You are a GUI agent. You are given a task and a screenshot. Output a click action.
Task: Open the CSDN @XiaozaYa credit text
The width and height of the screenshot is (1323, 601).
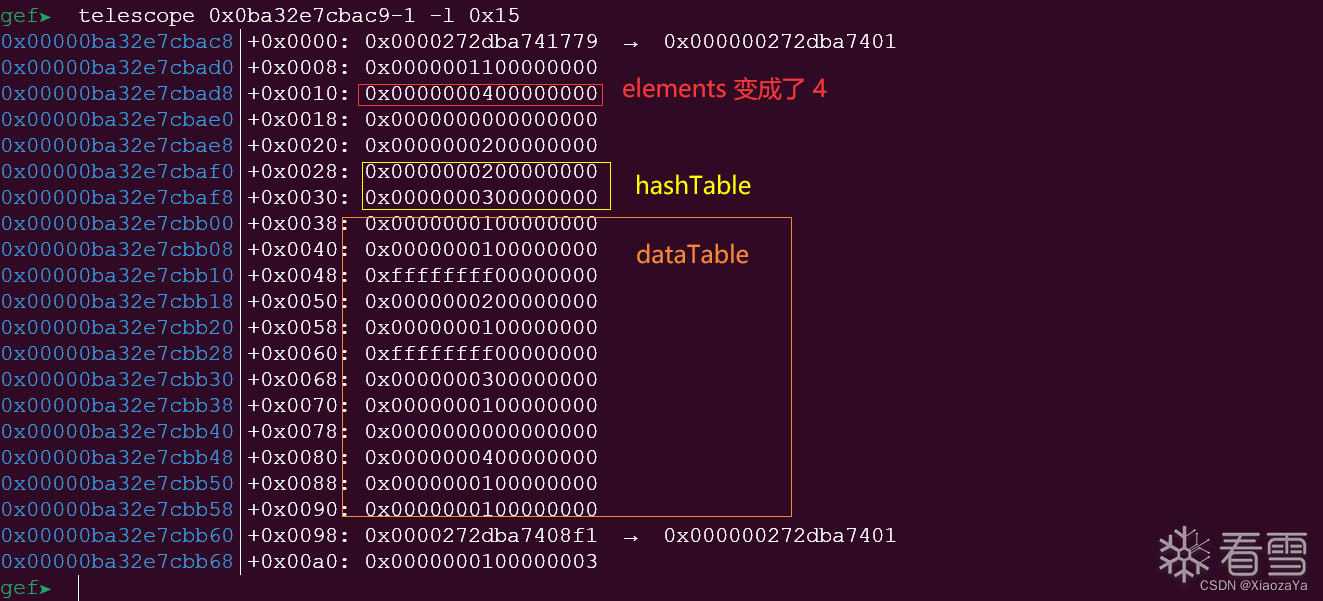1253,585
